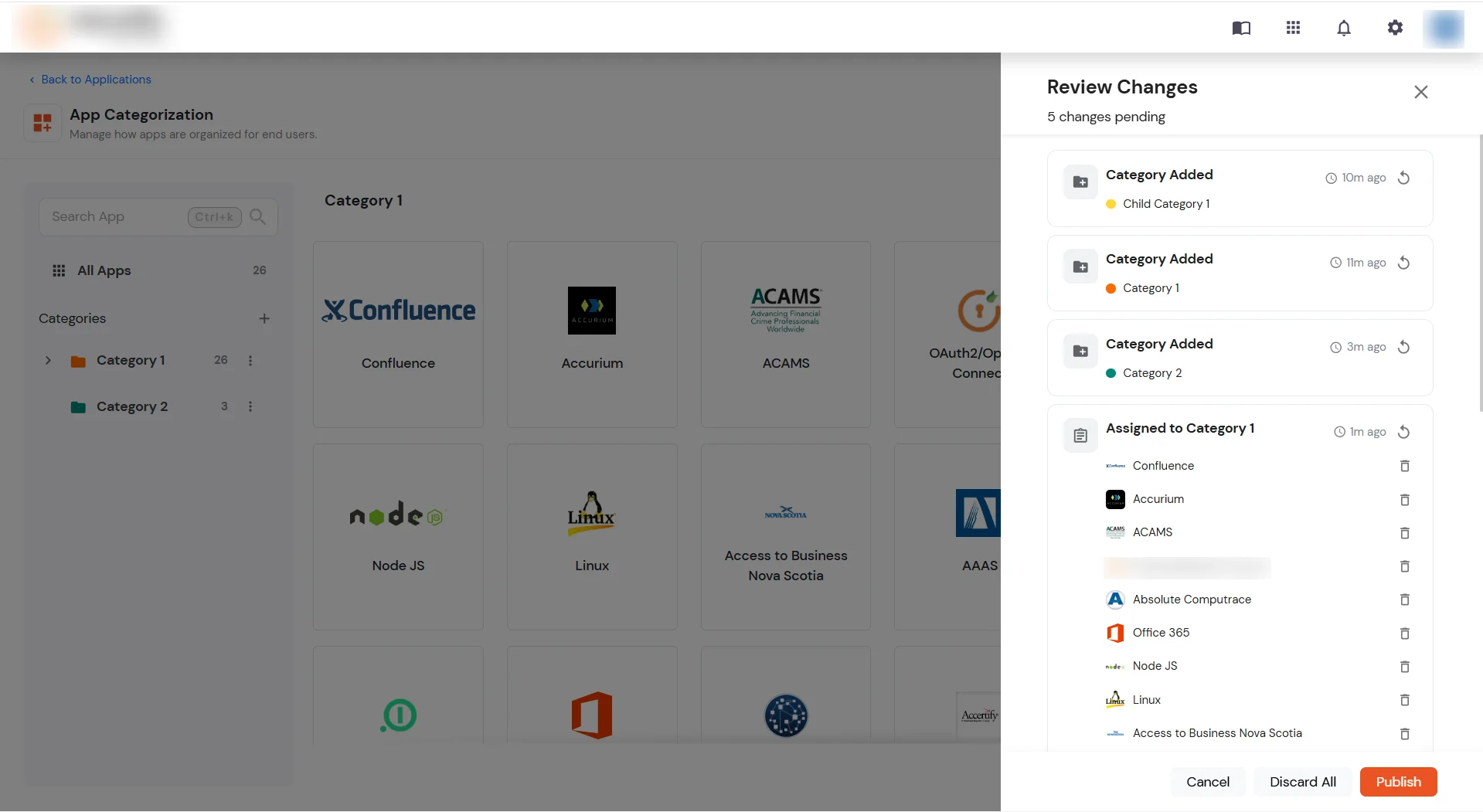The image size is (1483, 812).
Task: Cancel the review changes
Action: pyautogui.click(x=1207, y=782)
